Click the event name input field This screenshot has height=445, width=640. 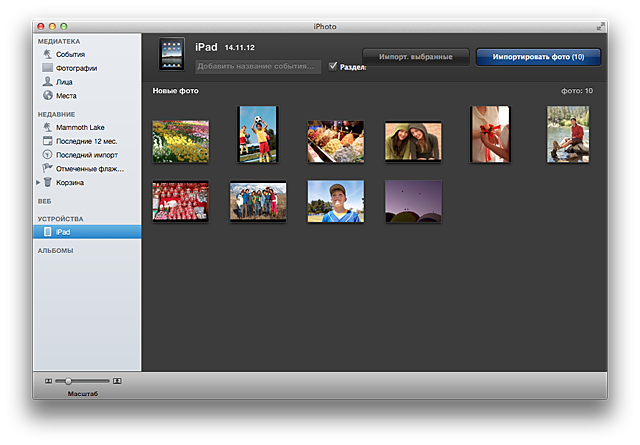[258, 66]
